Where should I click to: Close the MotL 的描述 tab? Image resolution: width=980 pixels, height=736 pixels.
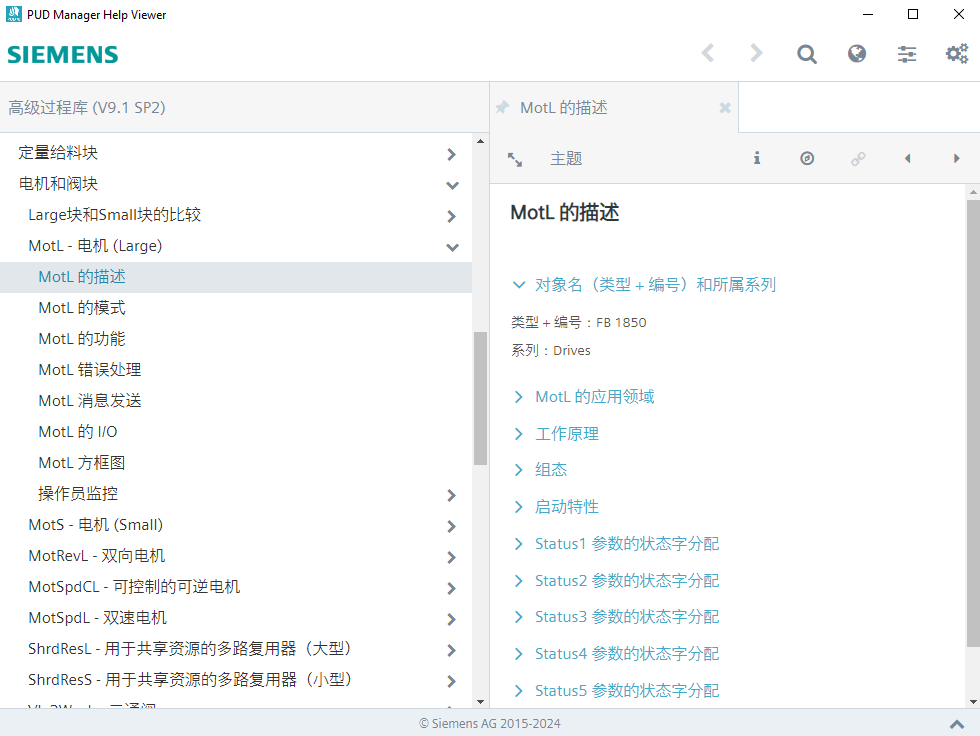[725, 107]
